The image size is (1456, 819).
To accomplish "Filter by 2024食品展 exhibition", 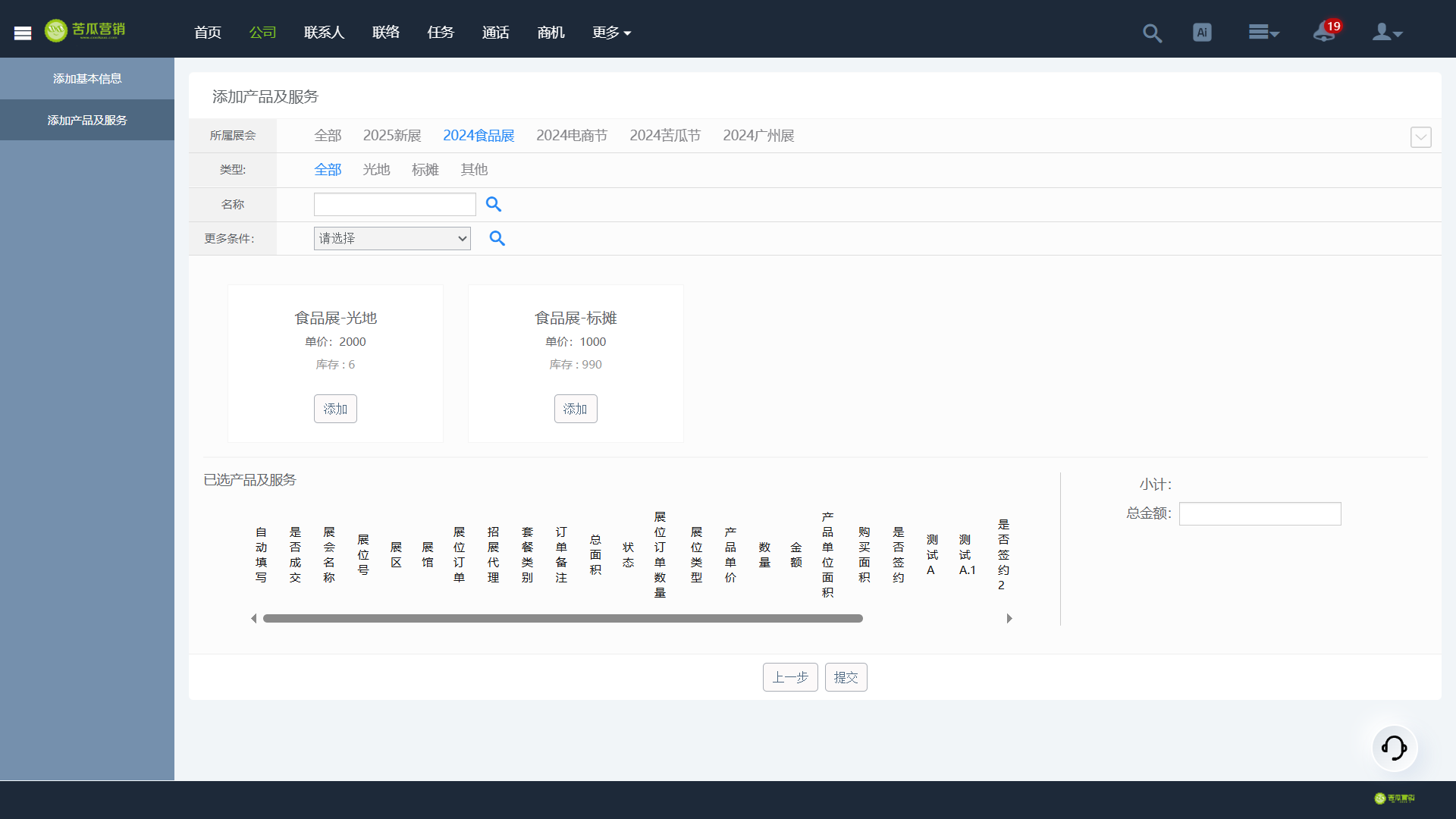I will [x=479, y=136].
